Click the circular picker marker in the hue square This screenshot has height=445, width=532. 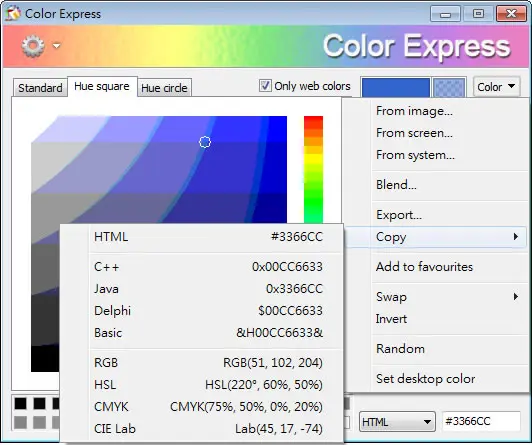(205, 142)
